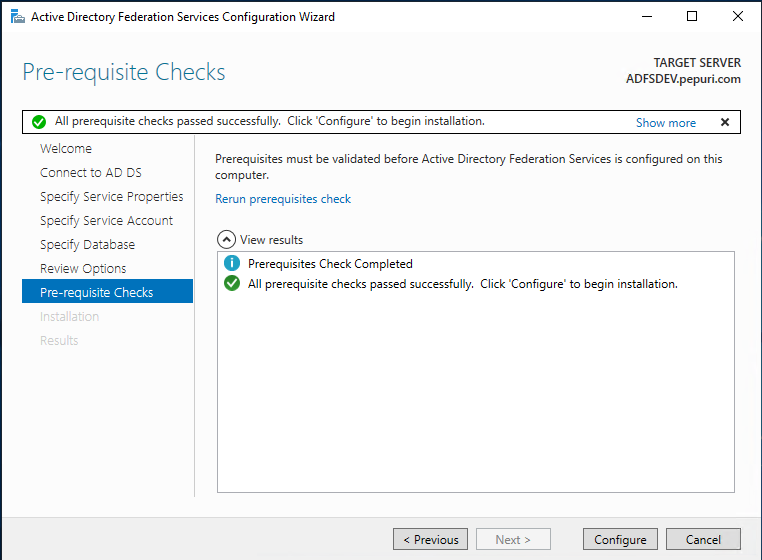
Task: Click the banner message about prerequisite checks passing
Action: pos(270,121)
